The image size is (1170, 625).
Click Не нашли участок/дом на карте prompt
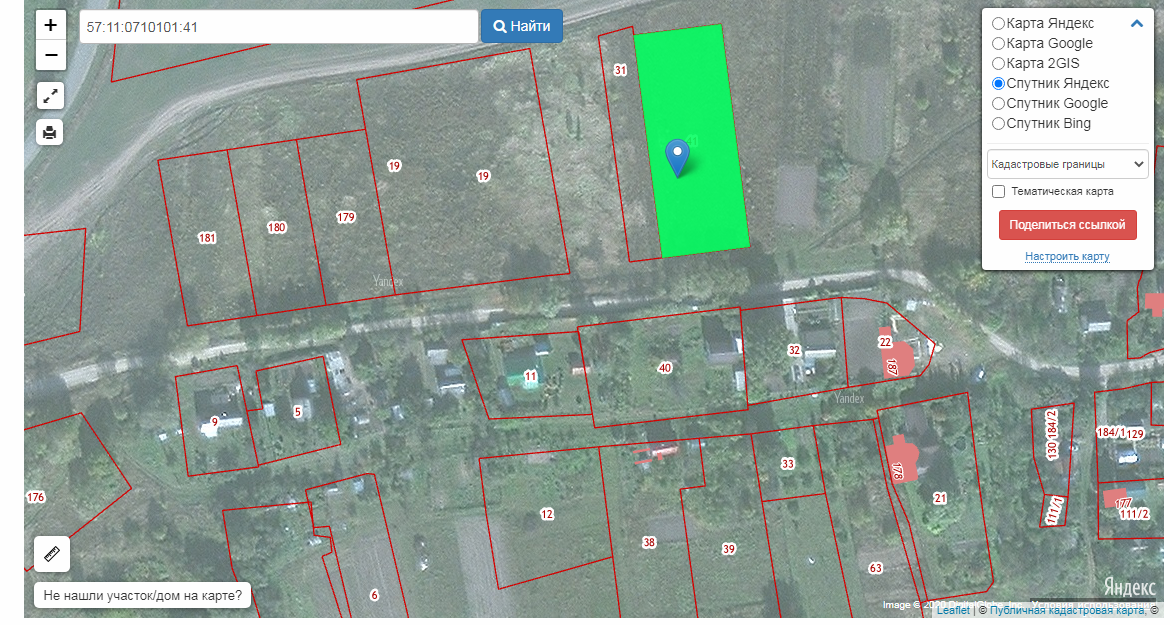point(143,596)
